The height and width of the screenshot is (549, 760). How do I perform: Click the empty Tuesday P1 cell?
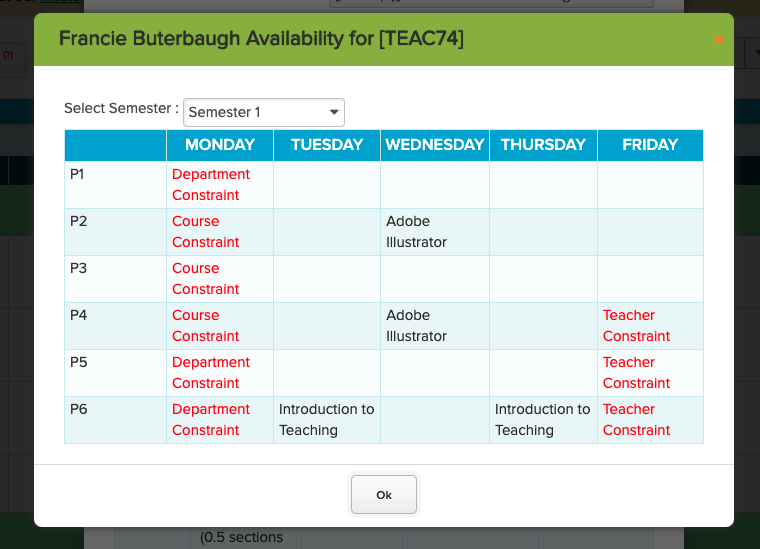pyautogui.click(x=327, y=185)
